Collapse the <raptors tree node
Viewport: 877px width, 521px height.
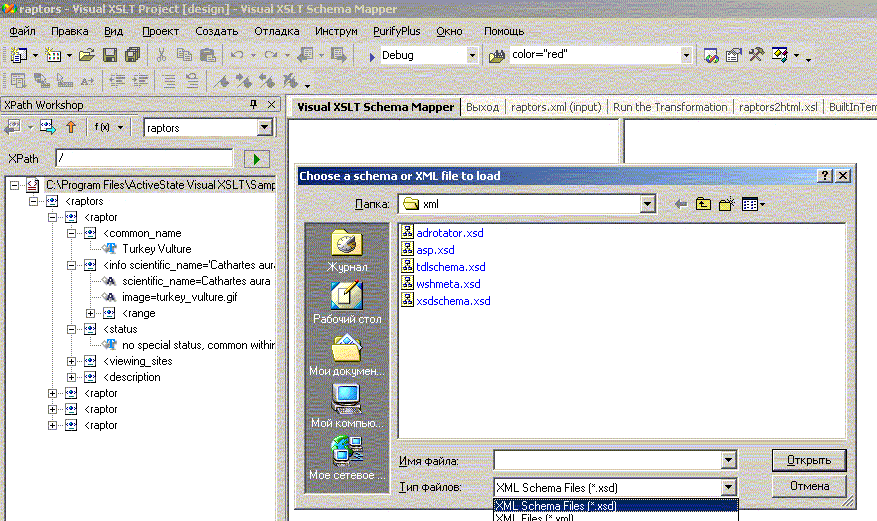tap(33, 201)
